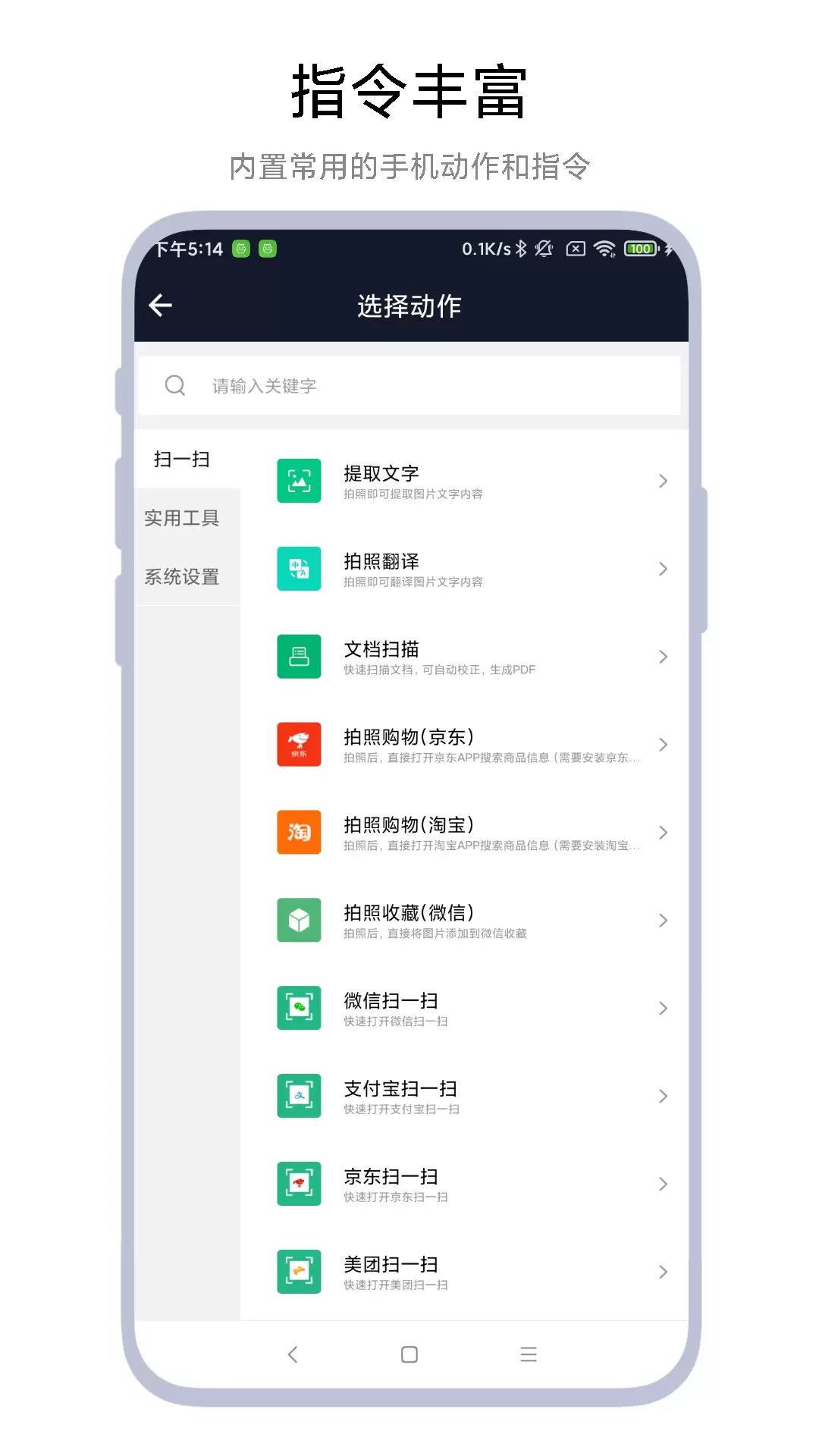Tap the back arrow in the header

[161, 306]
